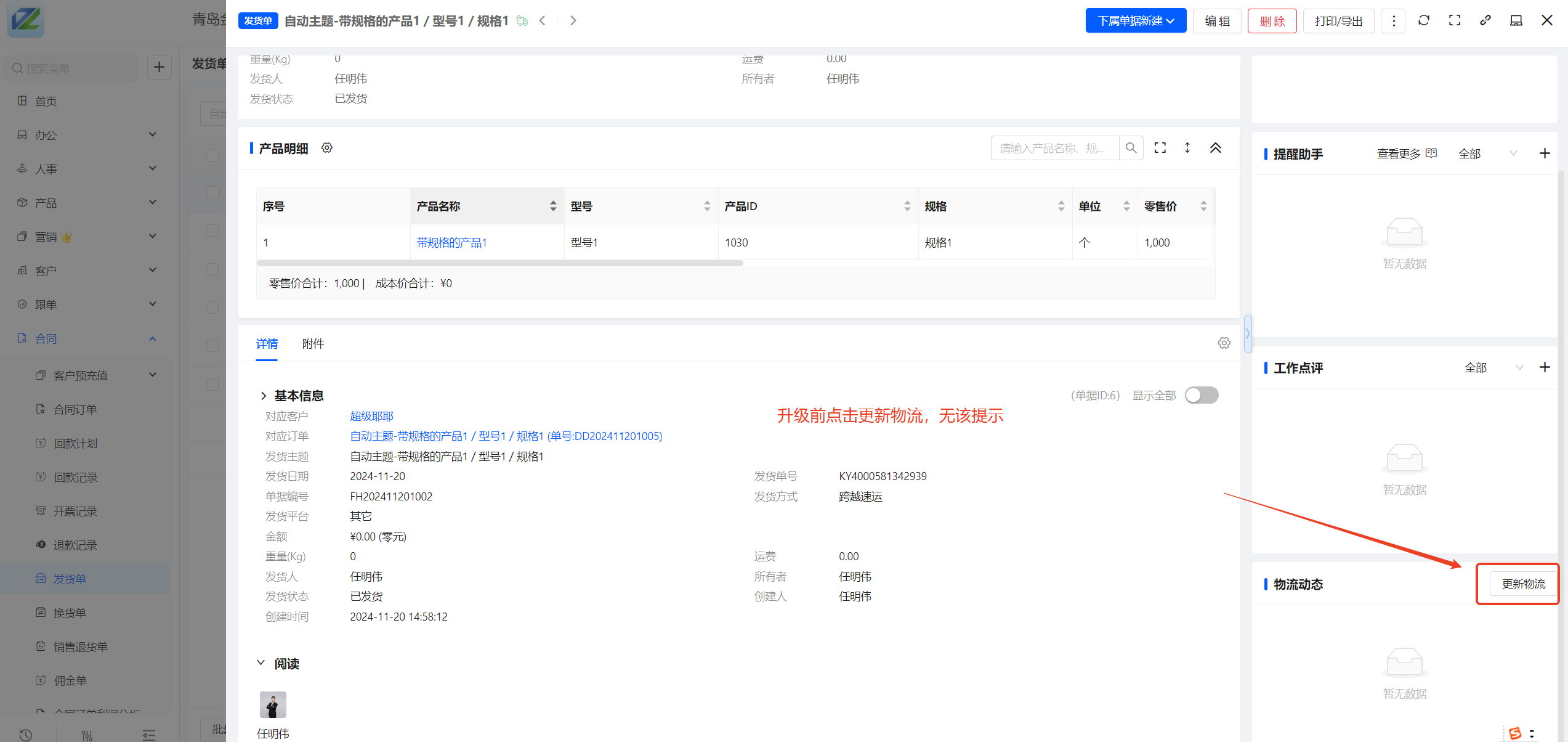Collapse the 产品明细 section
This screenshot has height=742, width=1568.
1215,148
